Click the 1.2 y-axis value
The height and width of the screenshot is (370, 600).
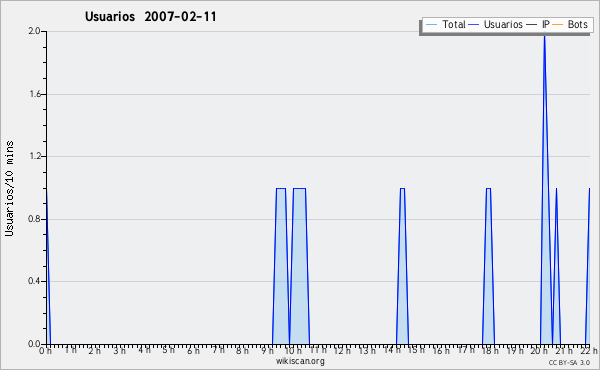(x=34, y=156)
